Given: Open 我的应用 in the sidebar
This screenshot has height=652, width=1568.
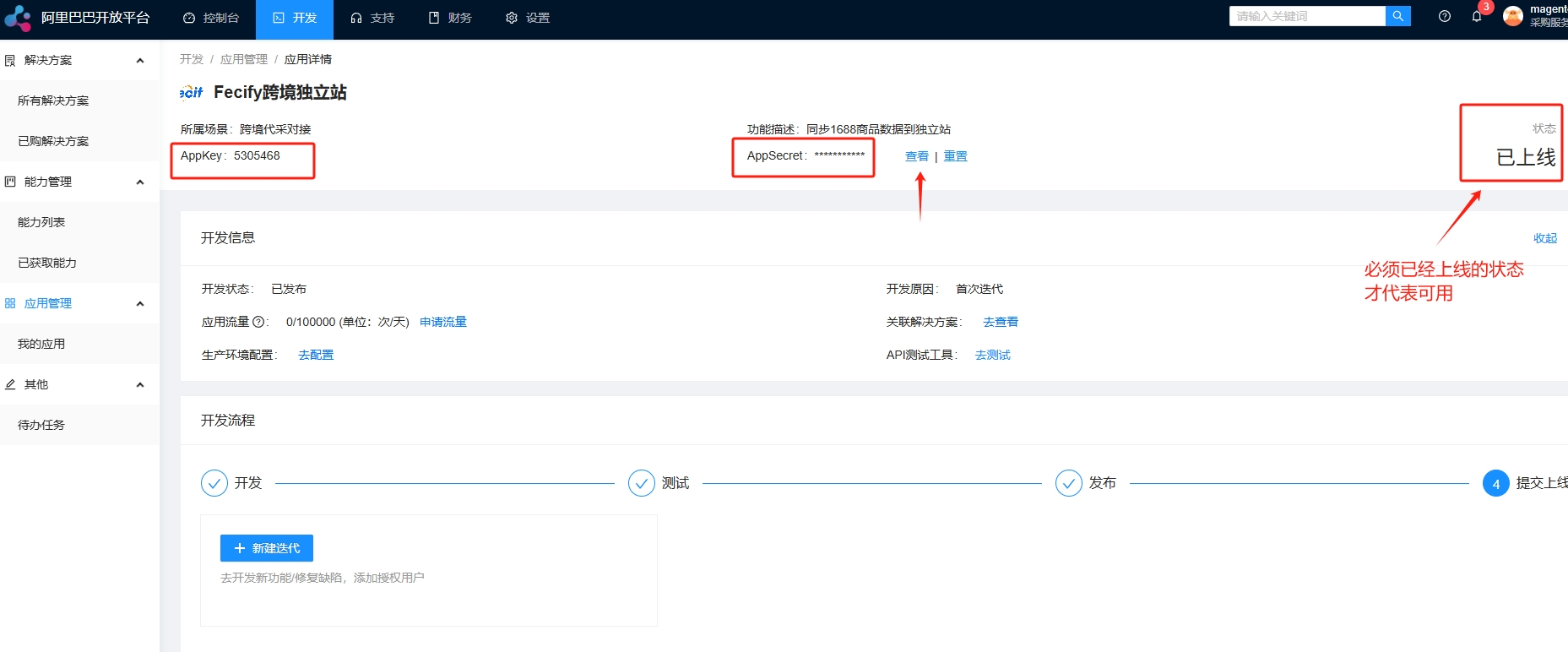Looking at the screenshot, I should pos(41,344).
